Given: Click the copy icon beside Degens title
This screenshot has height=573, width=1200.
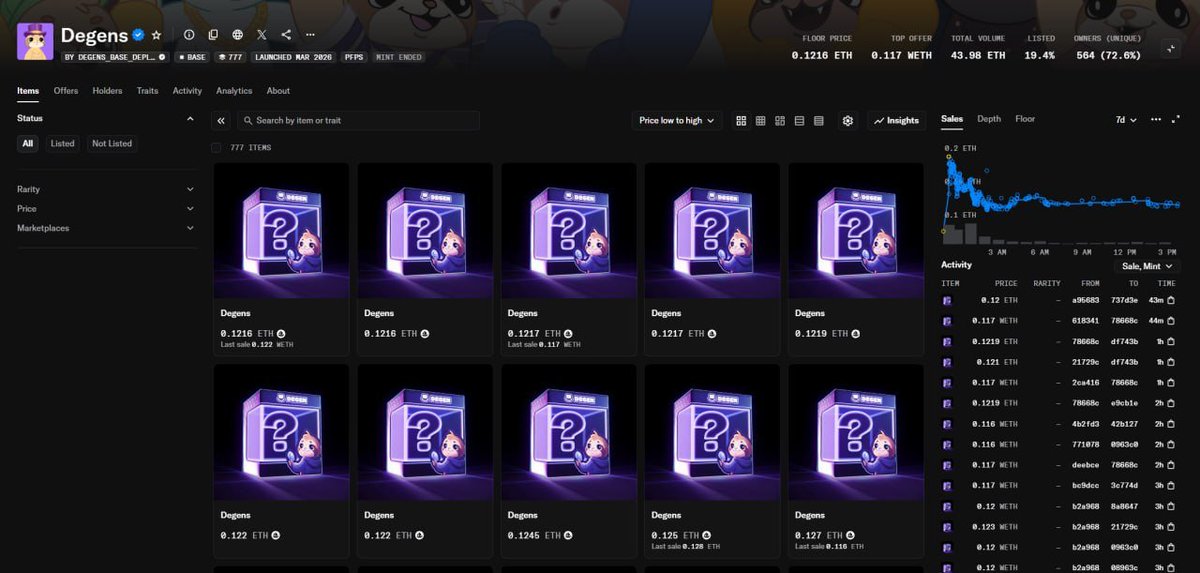Looking at the screenshot, I should coord(213,34).
